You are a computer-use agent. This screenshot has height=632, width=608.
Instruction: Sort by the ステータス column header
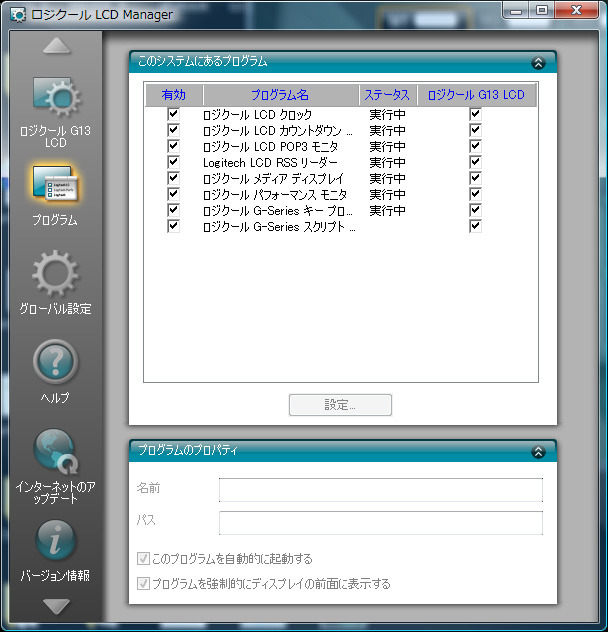coord(388,95)
